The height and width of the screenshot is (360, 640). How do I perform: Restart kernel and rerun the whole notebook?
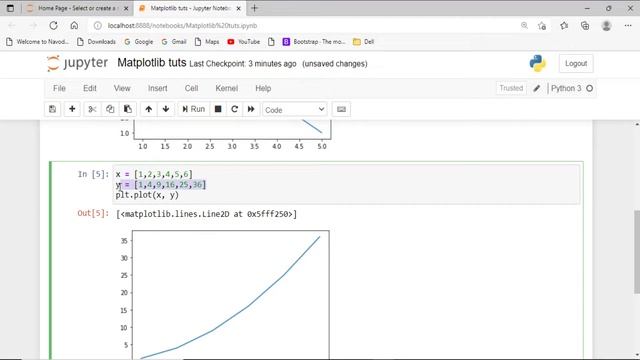(x=251, y=109)
